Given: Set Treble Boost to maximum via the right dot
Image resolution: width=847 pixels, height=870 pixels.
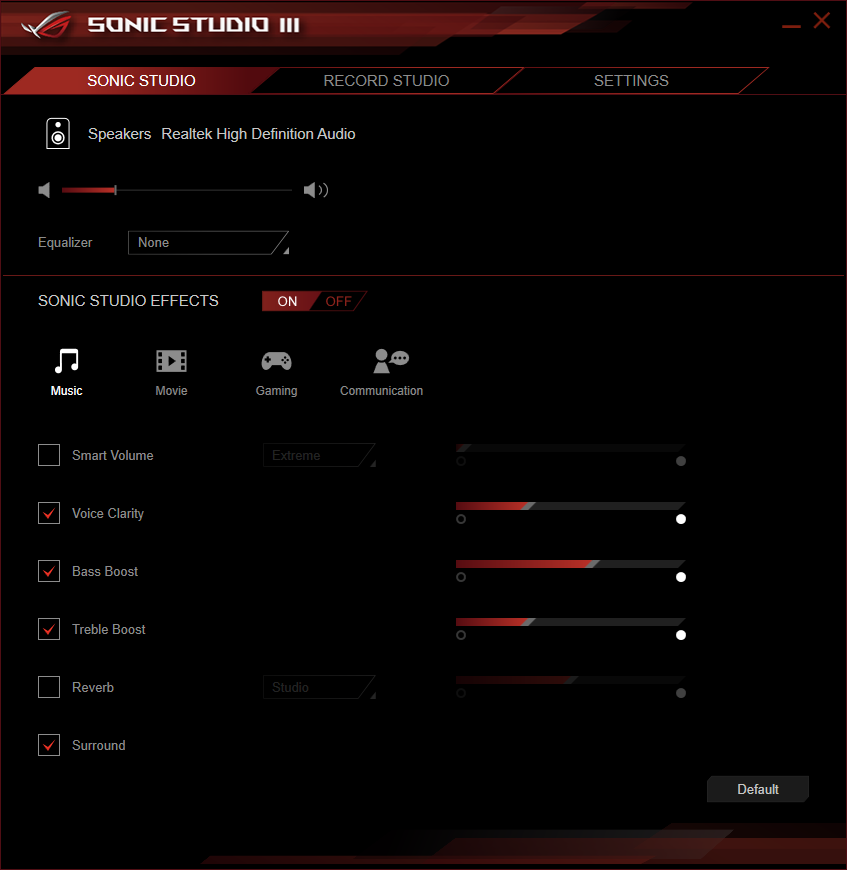Looking at the screenshot, I should [681, 635].
